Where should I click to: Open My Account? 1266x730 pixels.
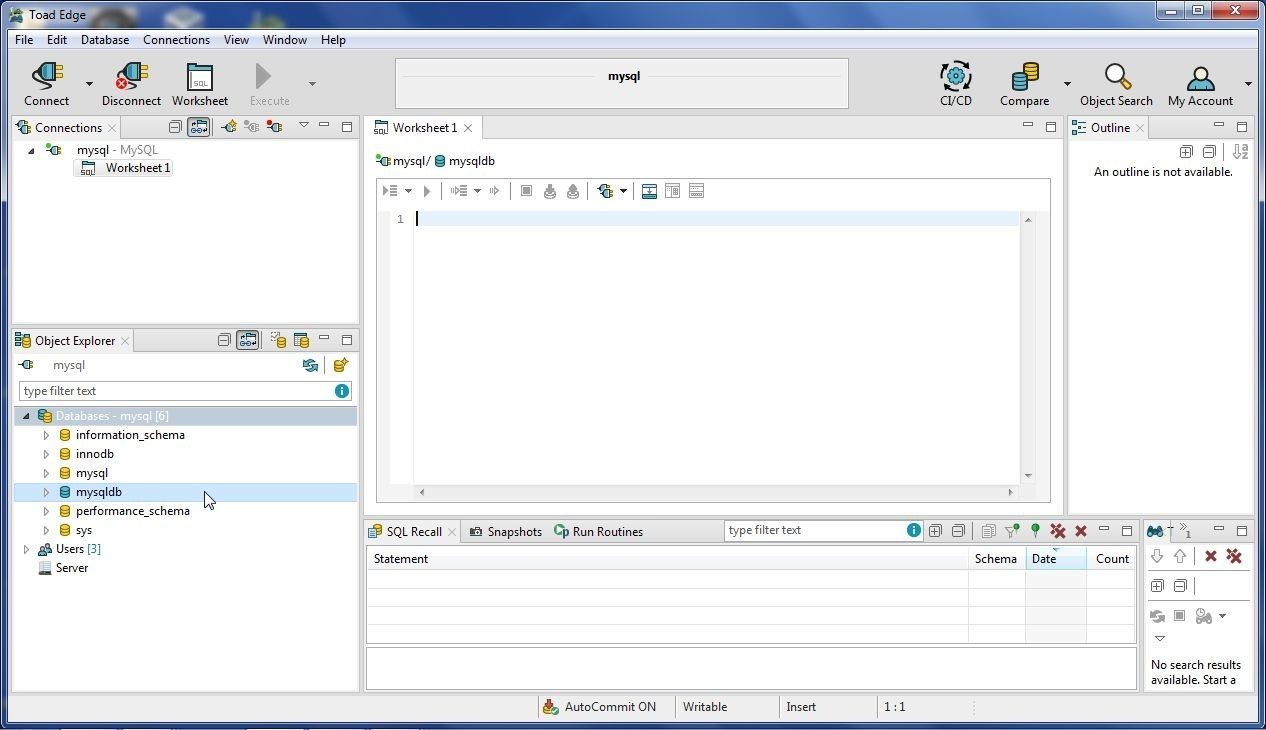coord(1200,84)
